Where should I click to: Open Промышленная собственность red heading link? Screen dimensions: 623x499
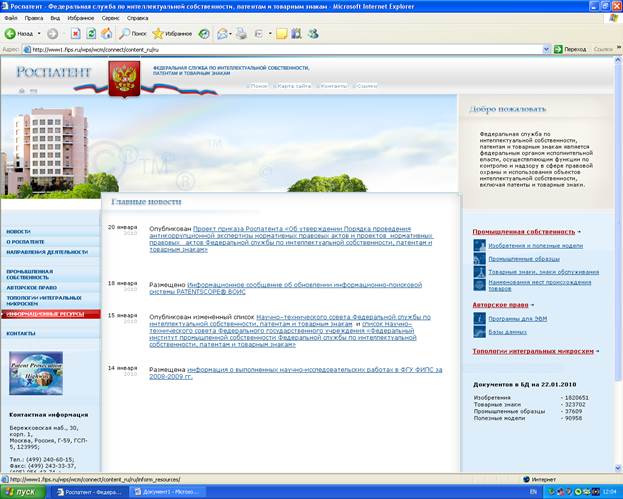524,232
